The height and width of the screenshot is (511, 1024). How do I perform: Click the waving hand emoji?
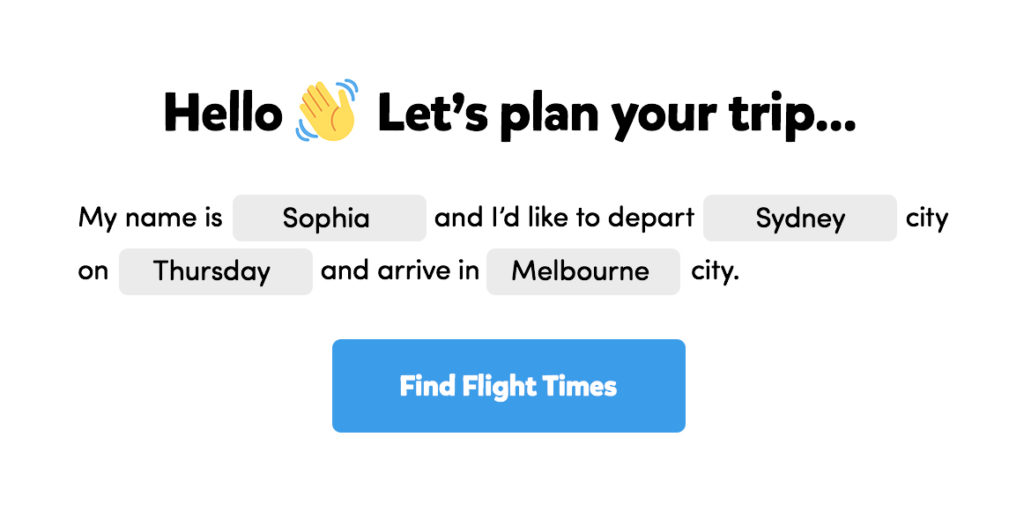[326, 110]
